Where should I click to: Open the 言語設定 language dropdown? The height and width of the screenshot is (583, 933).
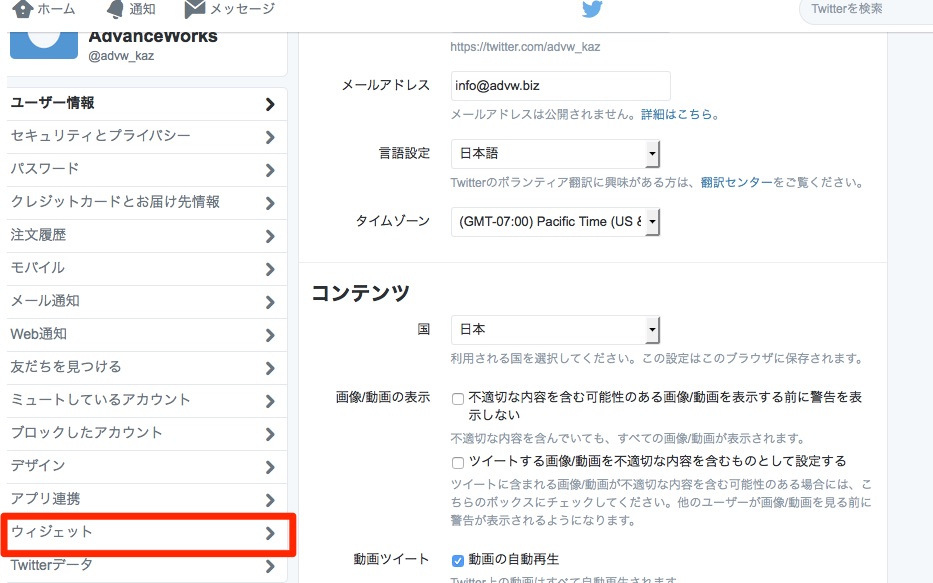point(555,153)
